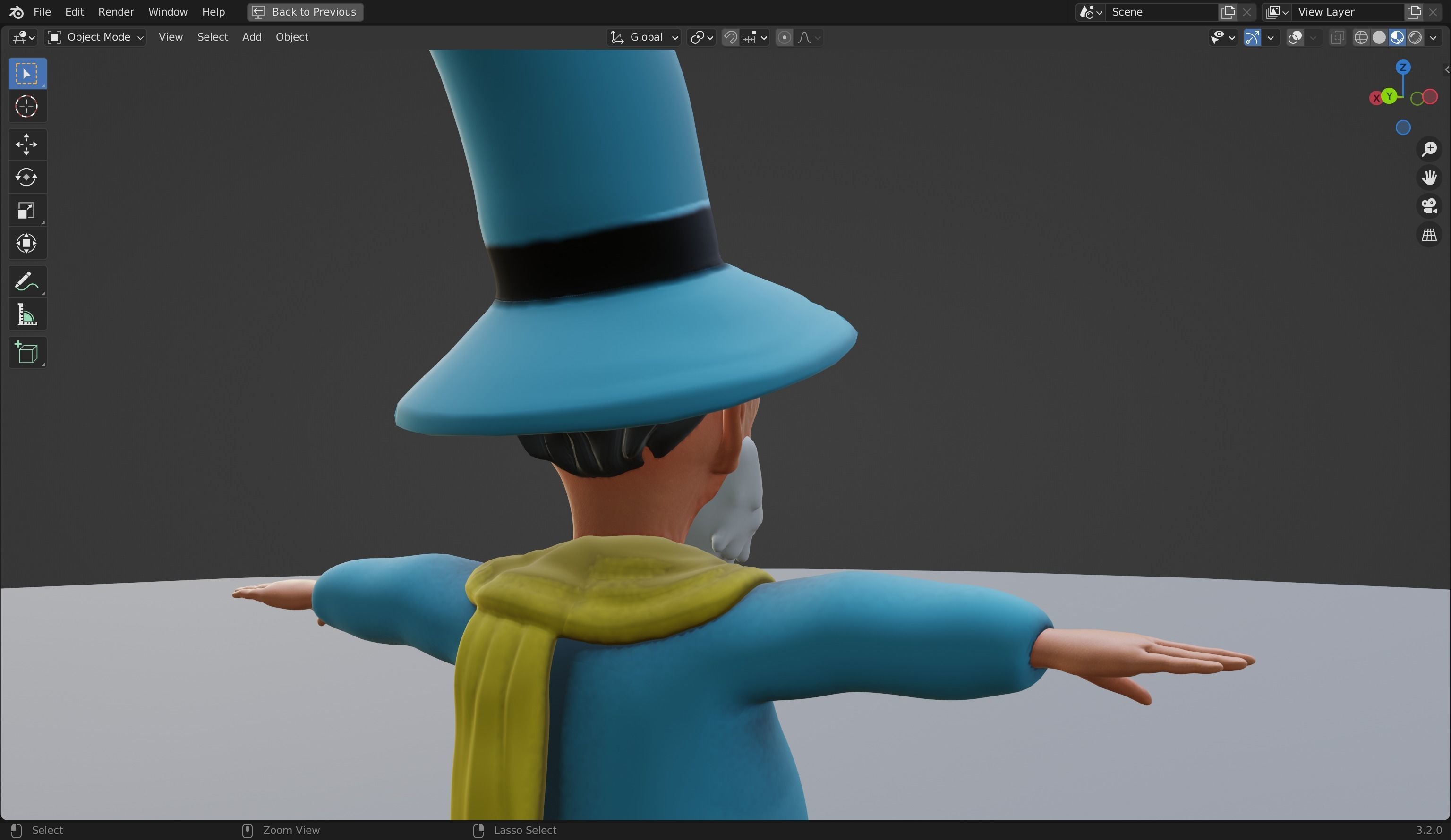Toggle snapping magnet on
The height and width of the screenshot is (840, 1451).
click(x=730, y=37)
